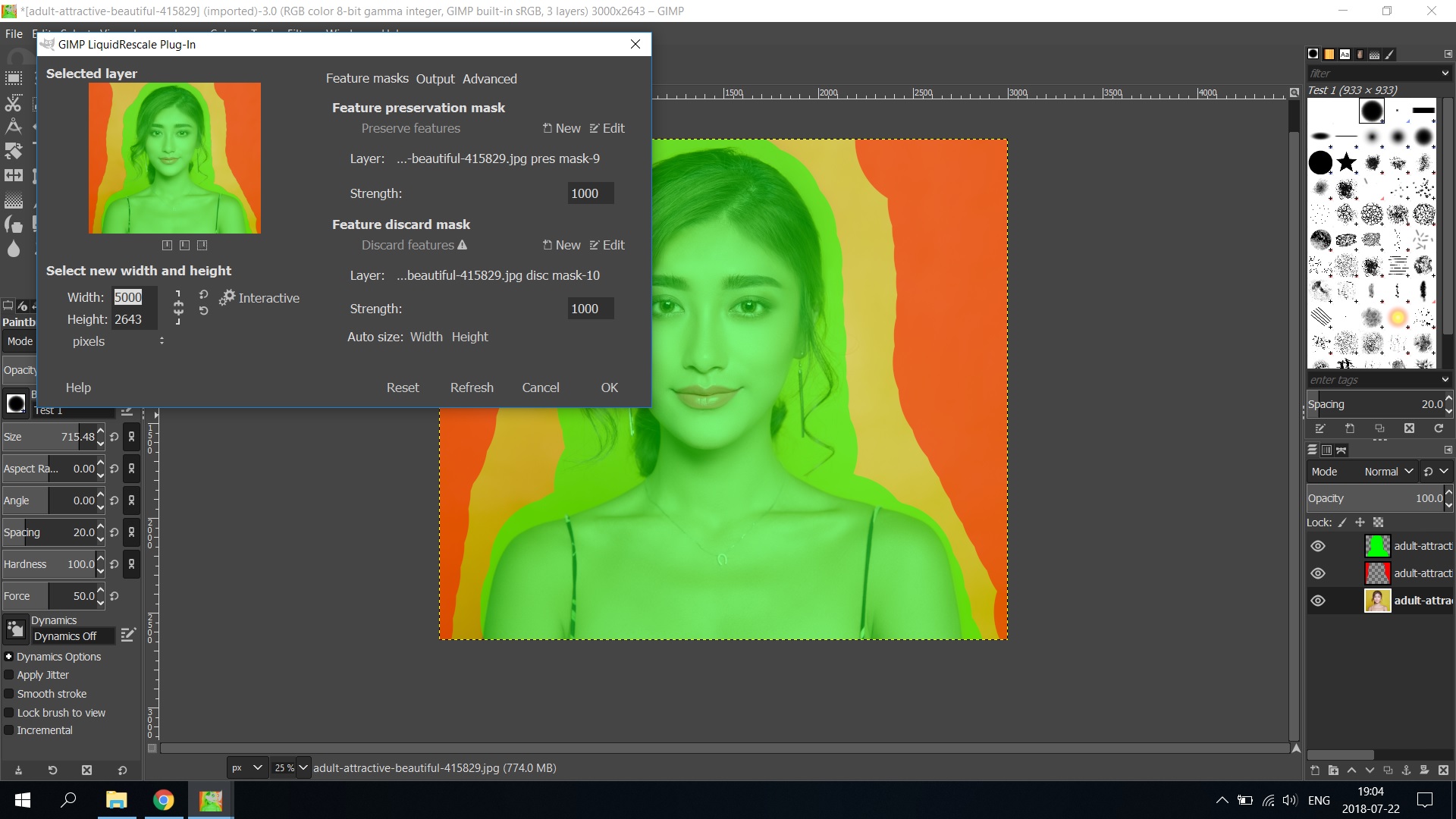This screenshot has width=1456, height=819.
Task: Click the Width input field
Action: point(133,297)
